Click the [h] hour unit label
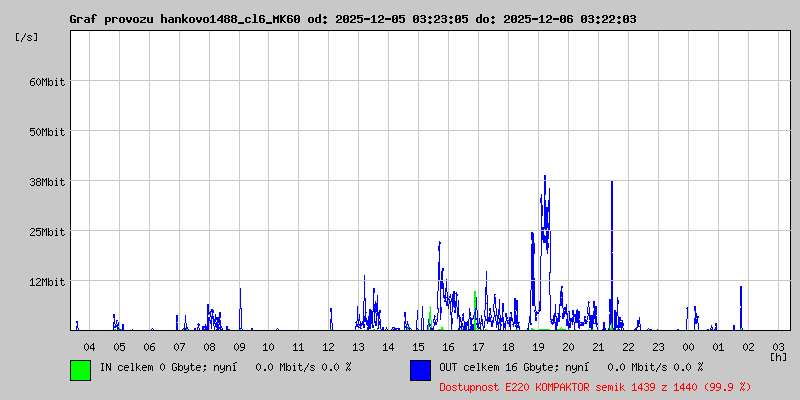The height and width of the screenshot is (400, 800). pos(778,356)
